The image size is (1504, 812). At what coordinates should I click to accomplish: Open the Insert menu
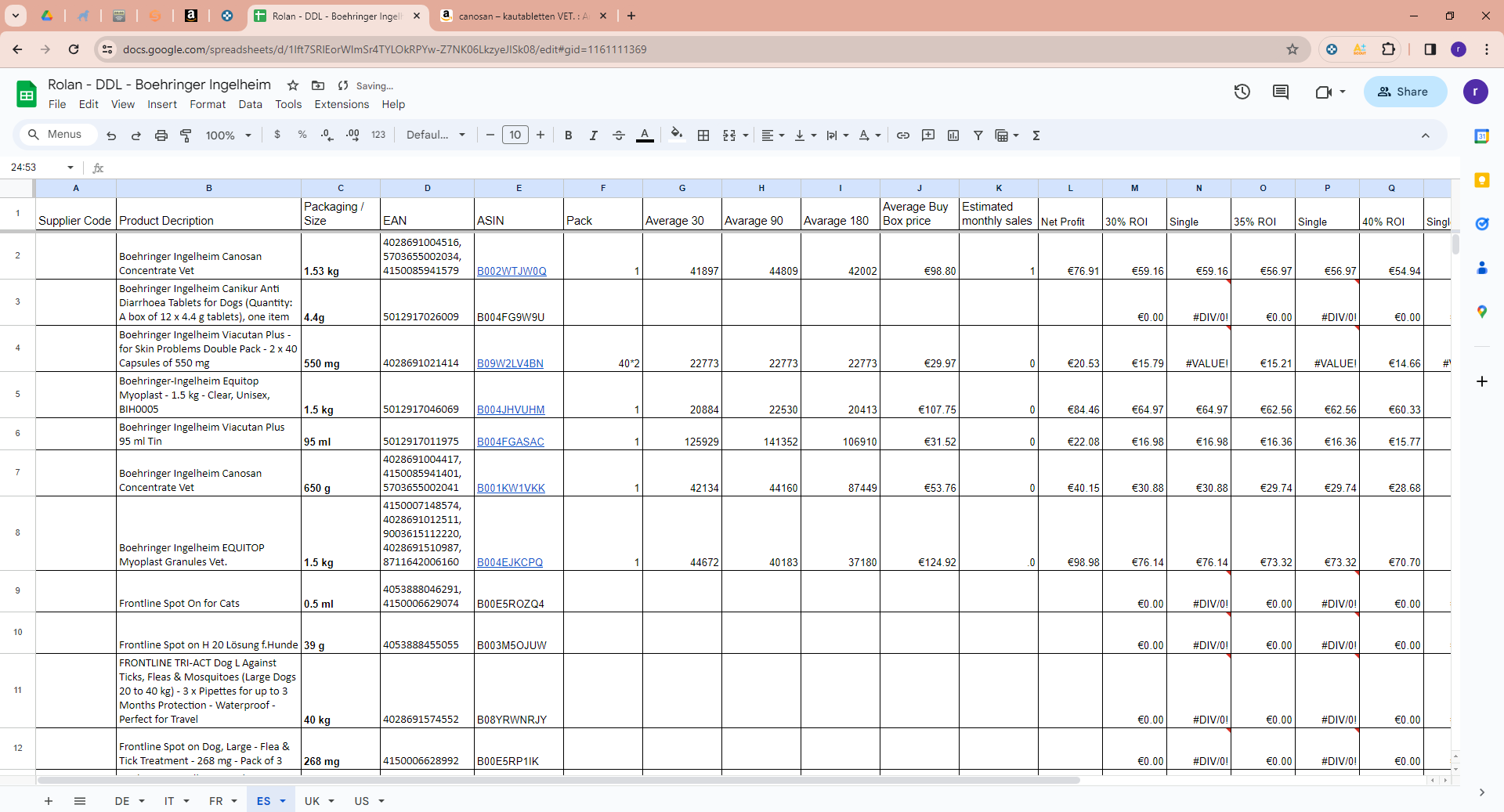(x=162, y=104)
